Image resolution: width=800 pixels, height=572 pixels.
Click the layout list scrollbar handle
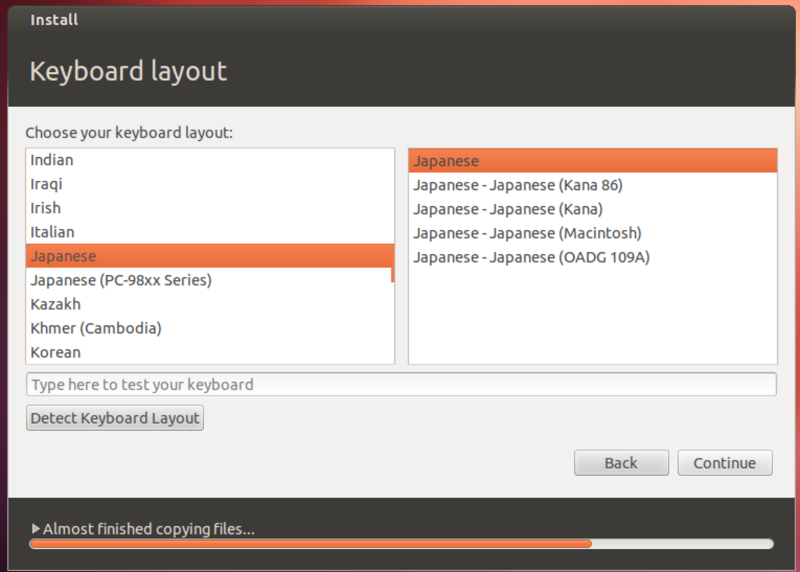point(393,263)
